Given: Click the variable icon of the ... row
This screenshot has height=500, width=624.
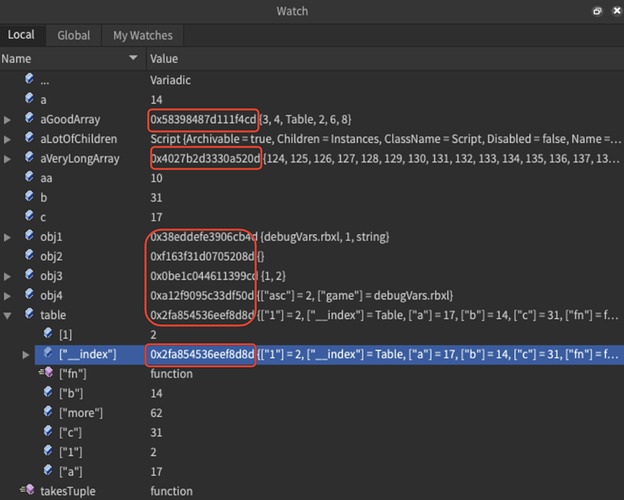Looking at the screenshot, I should tap(29, 78).
